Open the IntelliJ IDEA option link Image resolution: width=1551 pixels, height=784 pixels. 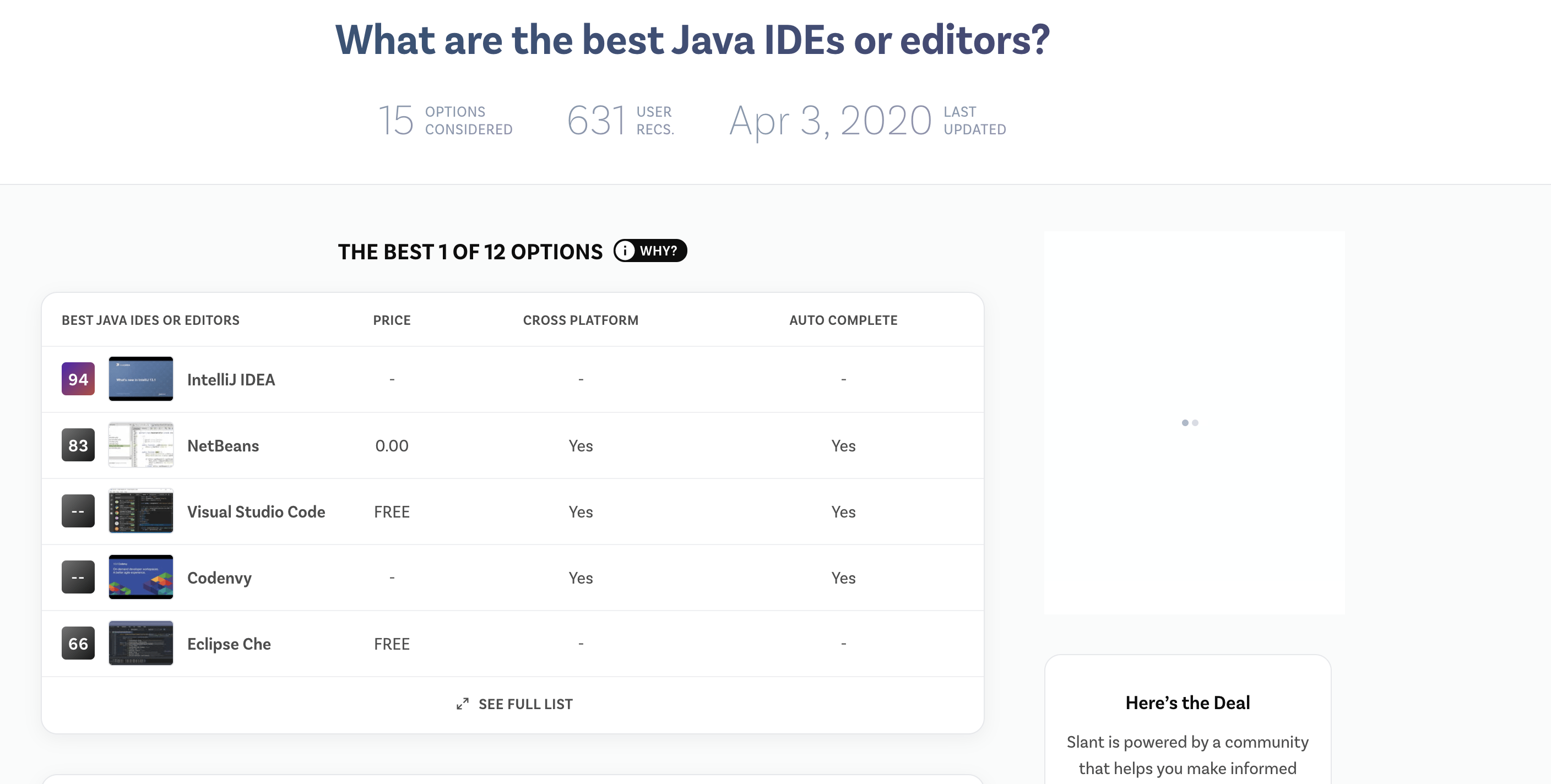coord(231,380)
